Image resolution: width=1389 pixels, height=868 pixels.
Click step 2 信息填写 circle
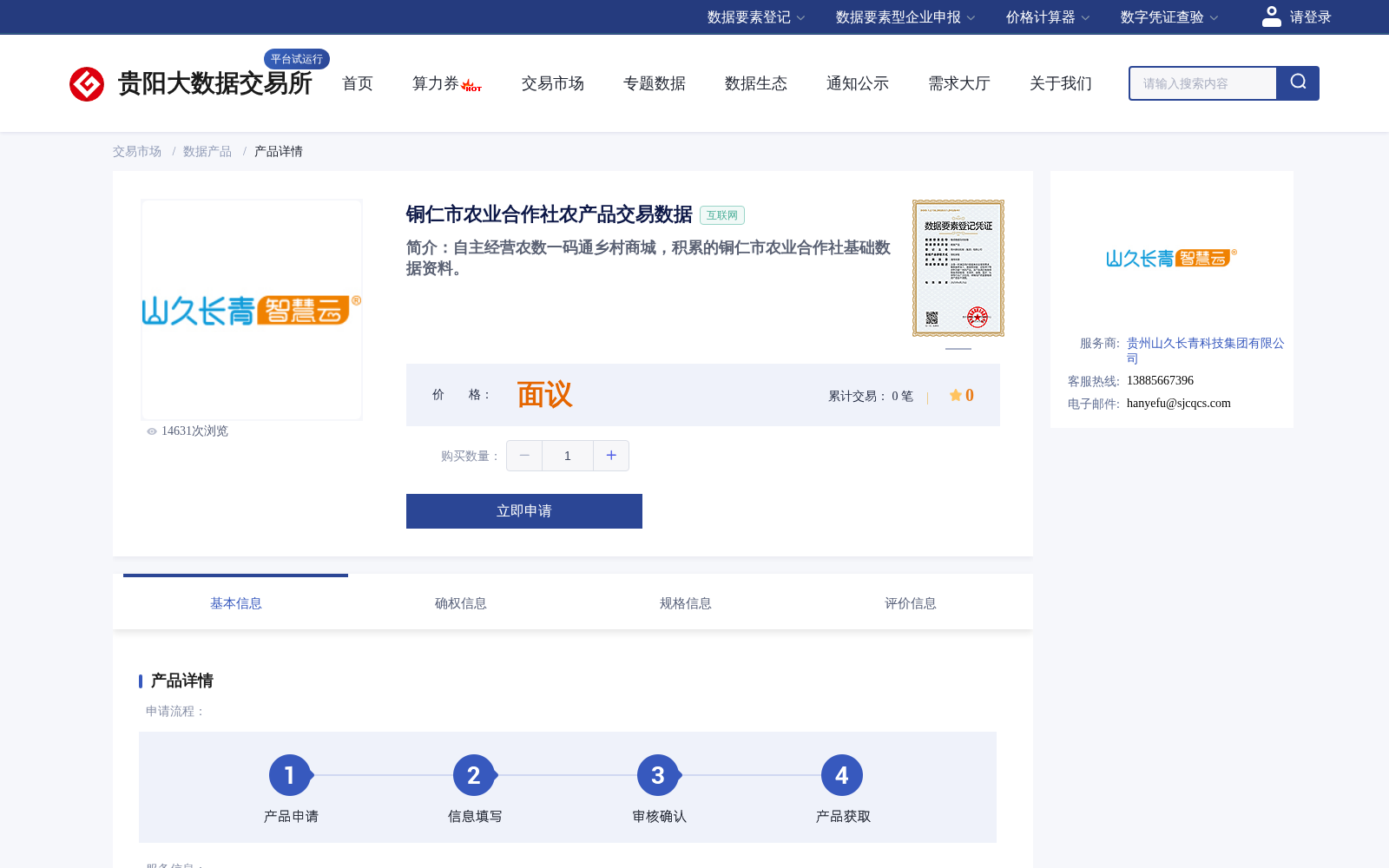point(474,775)
